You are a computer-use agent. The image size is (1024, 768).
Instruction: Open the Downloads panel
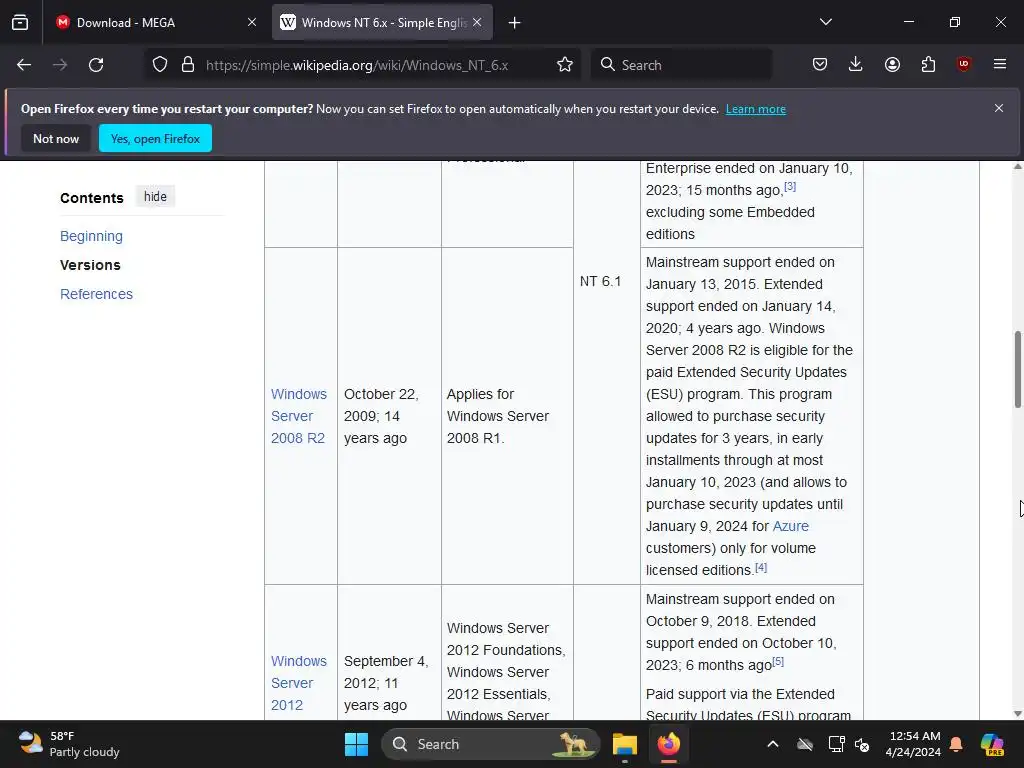coord(856,64)
